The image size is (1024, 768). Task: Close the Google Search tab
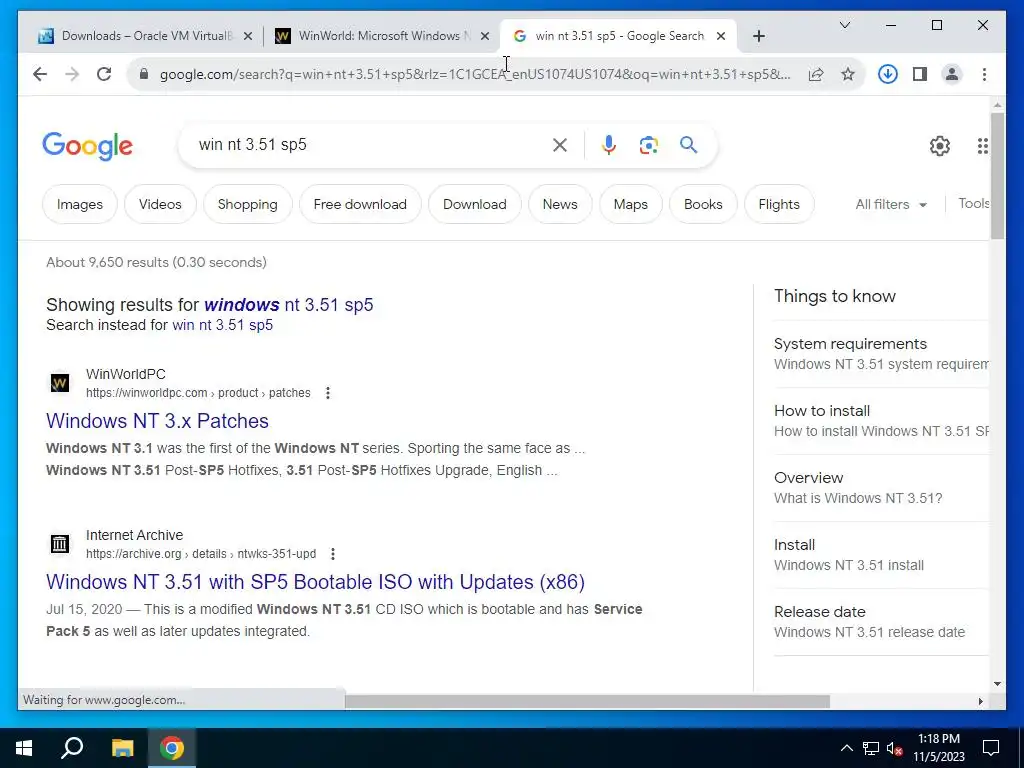[721, 37]
